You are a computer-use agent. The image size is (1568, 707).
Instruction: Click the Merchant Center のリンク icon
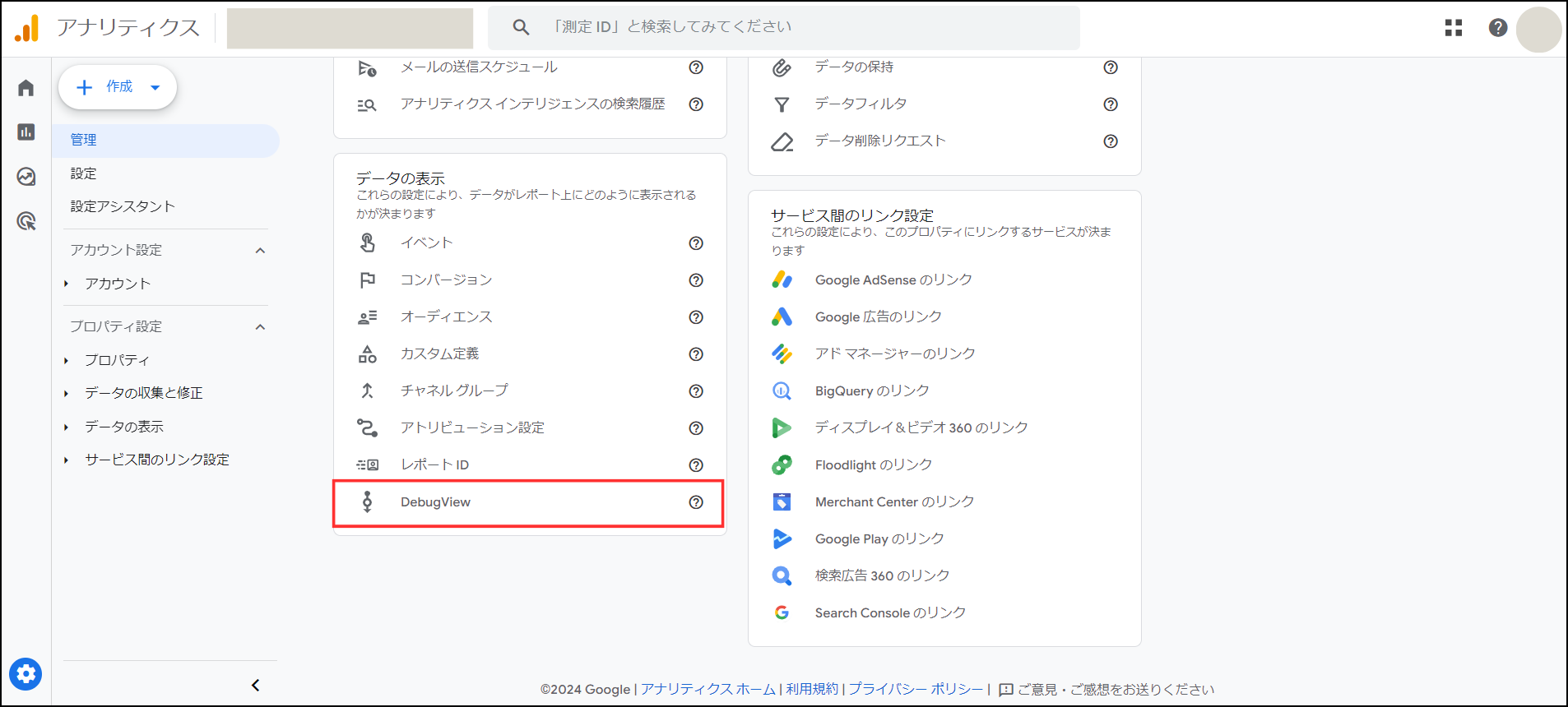pos(782,501)
